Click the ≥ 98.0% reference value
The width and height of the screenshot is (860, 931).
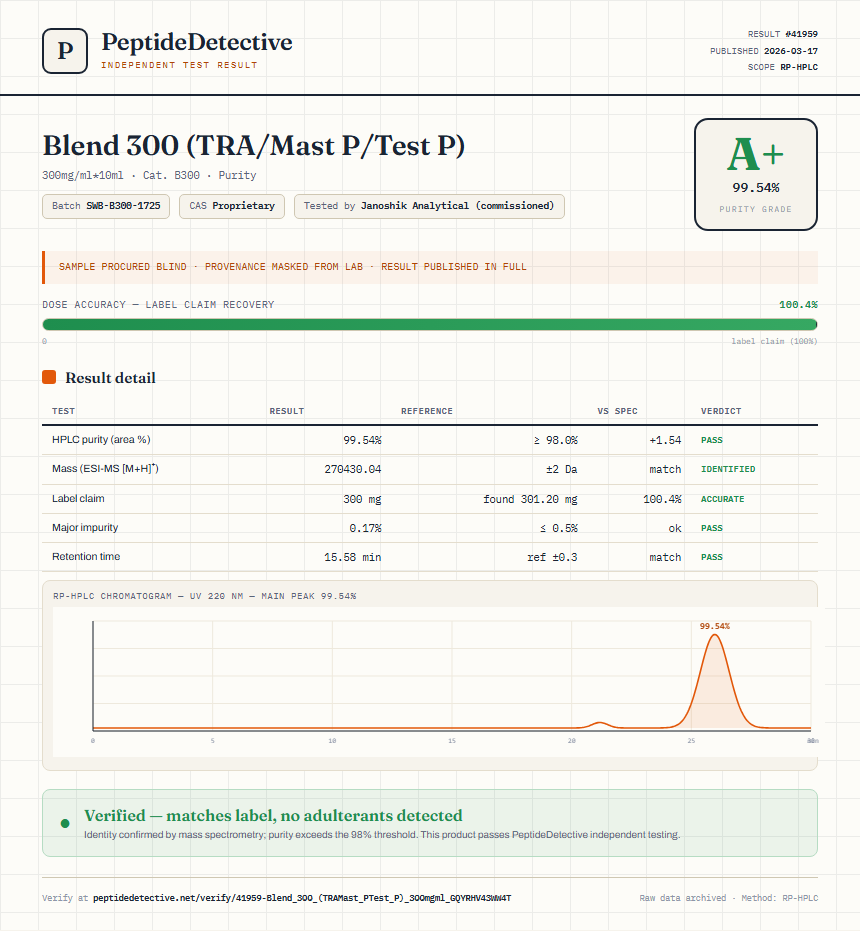[x=555, y=440]
